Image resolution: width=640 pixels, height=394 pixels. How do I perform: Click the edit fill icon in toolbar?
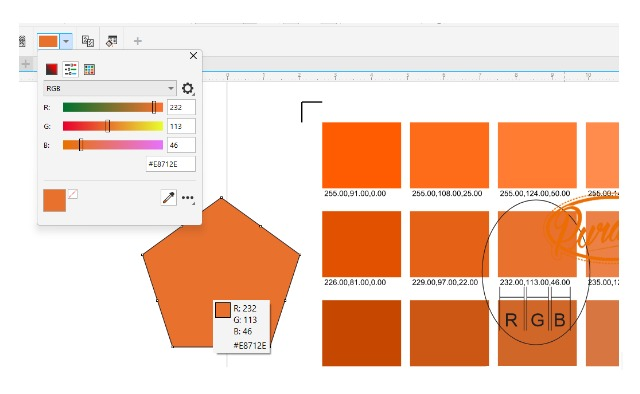click(x=111, y=41)
